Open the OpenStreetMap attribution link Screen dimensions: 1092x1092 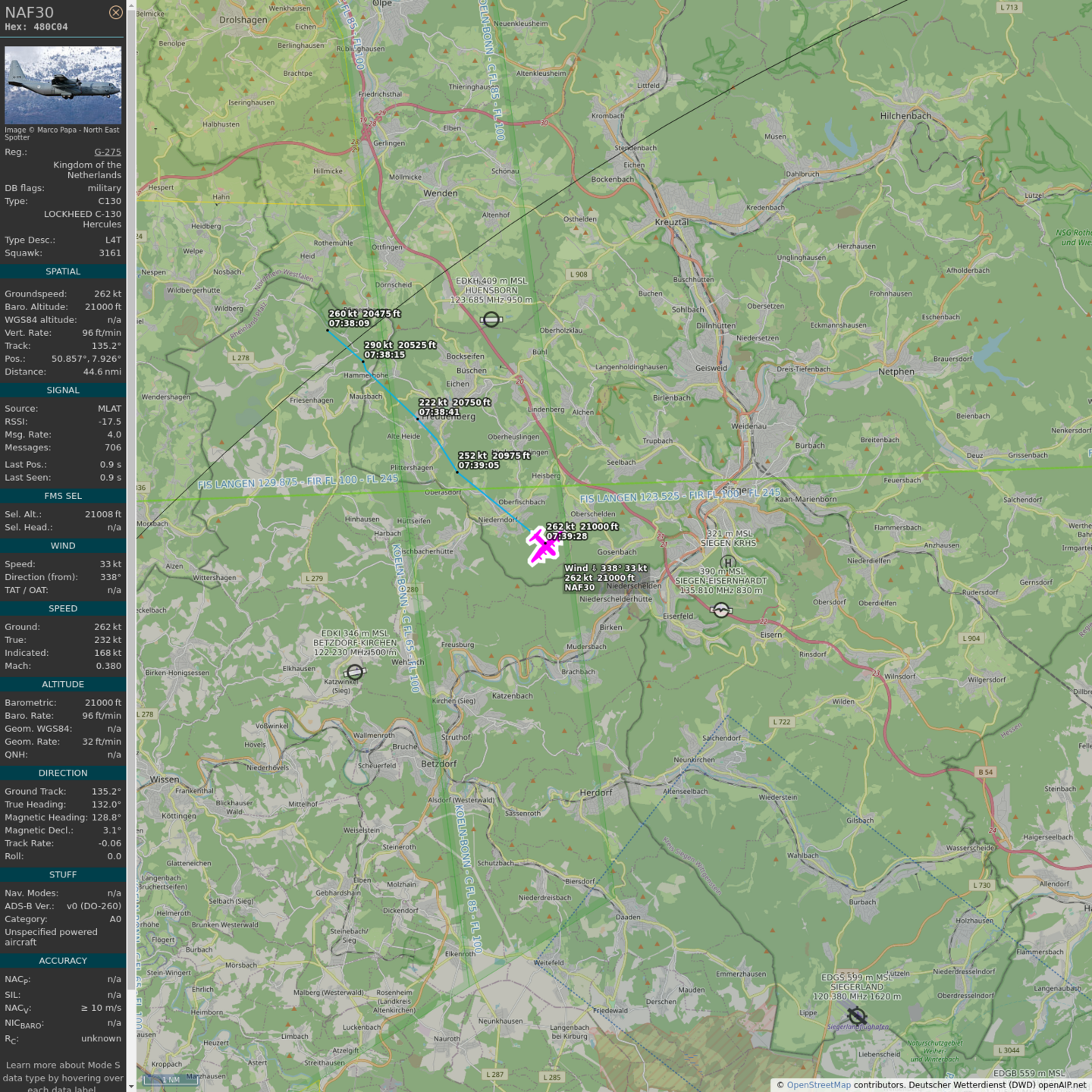click(818, 1084)
